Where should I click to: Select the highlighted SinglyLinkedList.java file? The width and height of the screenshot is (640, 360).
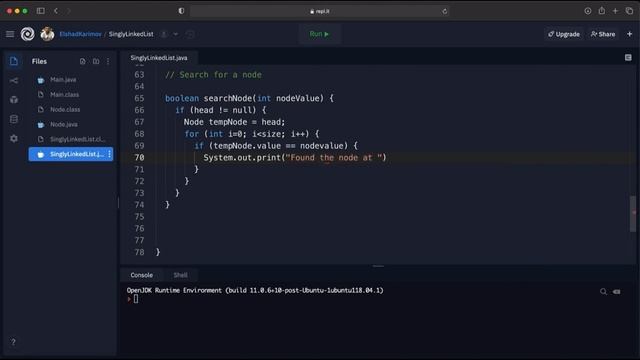click(71, 154)
